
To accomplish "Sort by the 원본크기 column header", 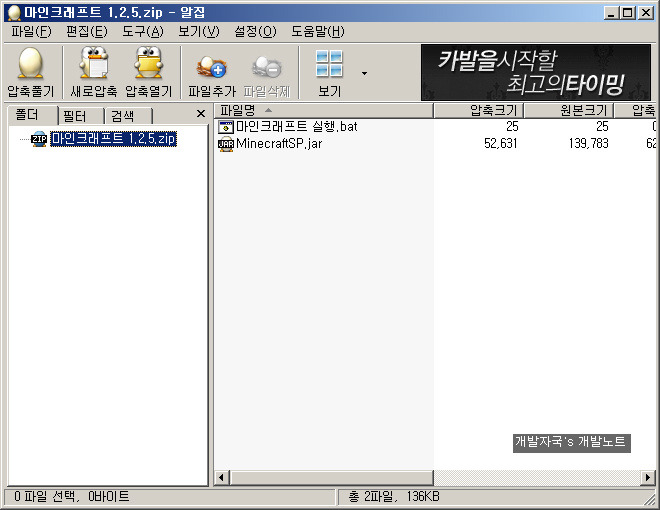I will pos(569,111).
